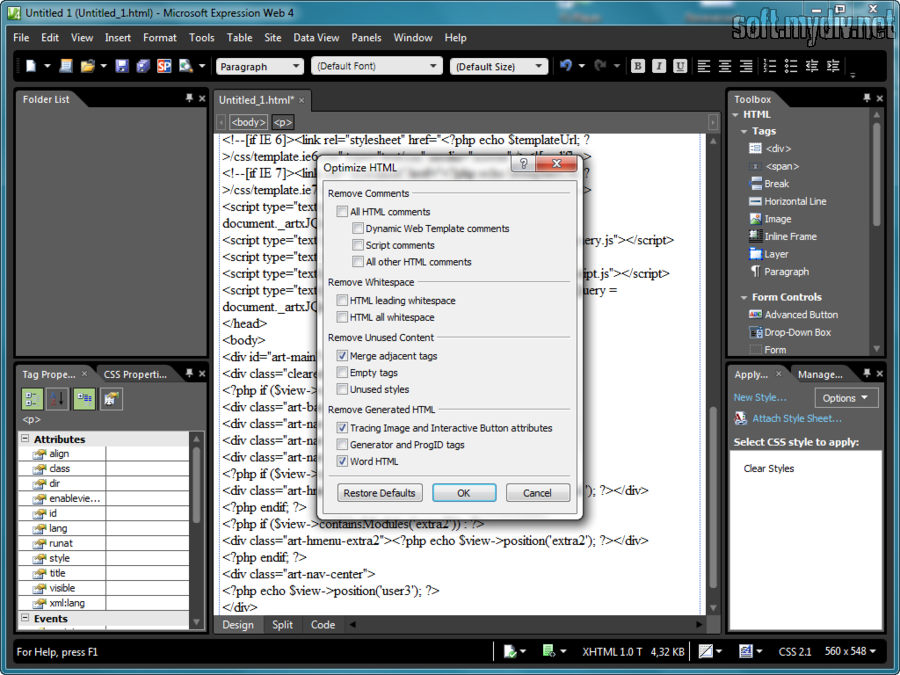
Task: Sort tag properties alphabetically with A-Z icon
Action: click(x=57, y=399)
